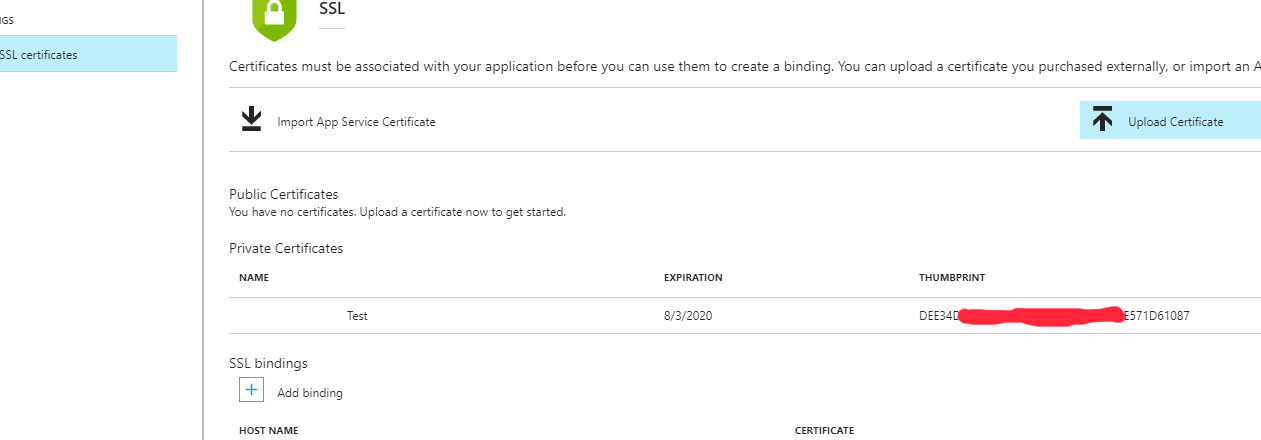Click the Upload Certificate arrow icon
The height and width of the screenshot is (440, 1261).
tap(1102, 120)
